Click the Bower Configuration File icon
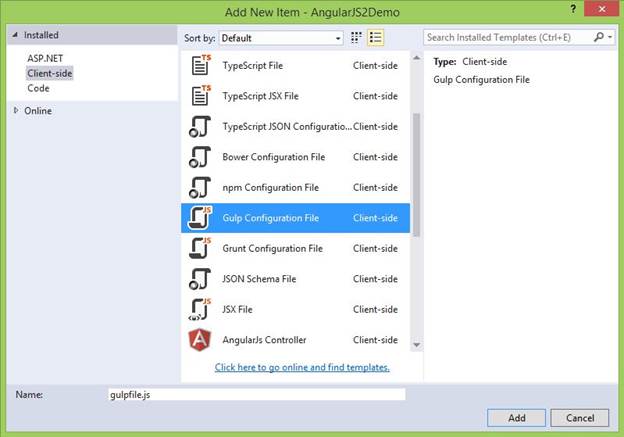This screenshot has width=624, height=437. tap(200, 157)
